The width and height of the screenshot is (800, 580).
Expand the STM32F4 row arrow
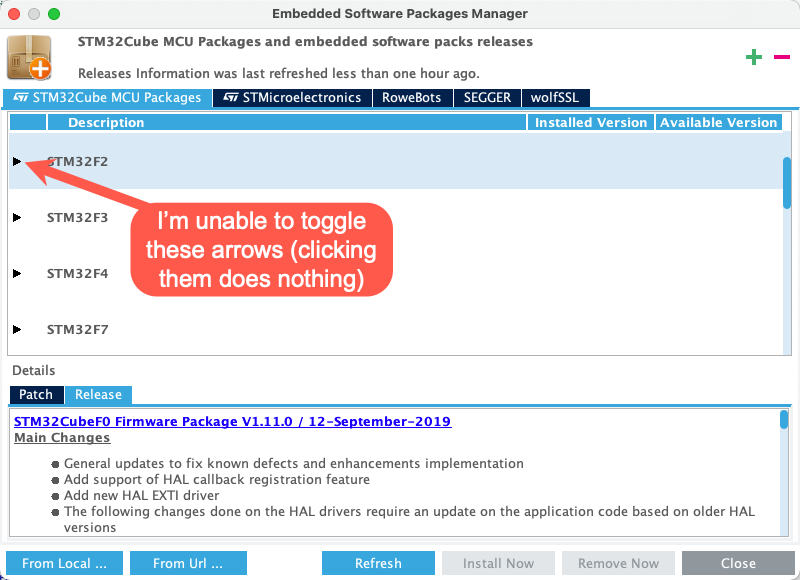[17, 274]
